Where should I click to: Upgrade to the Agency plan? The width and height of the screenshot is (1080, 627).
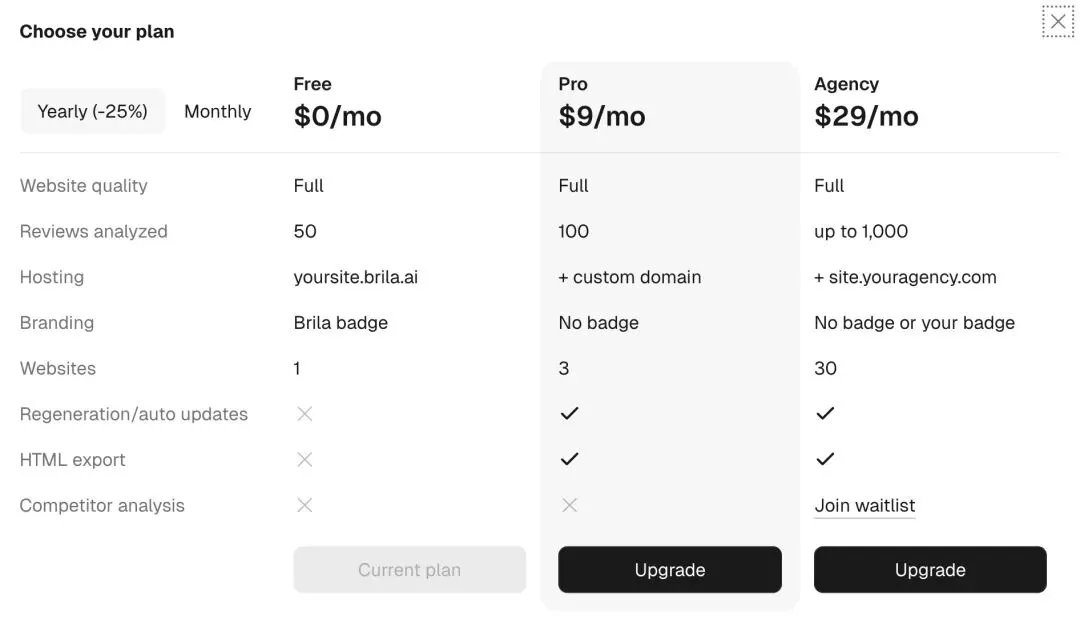coord(929,570)
